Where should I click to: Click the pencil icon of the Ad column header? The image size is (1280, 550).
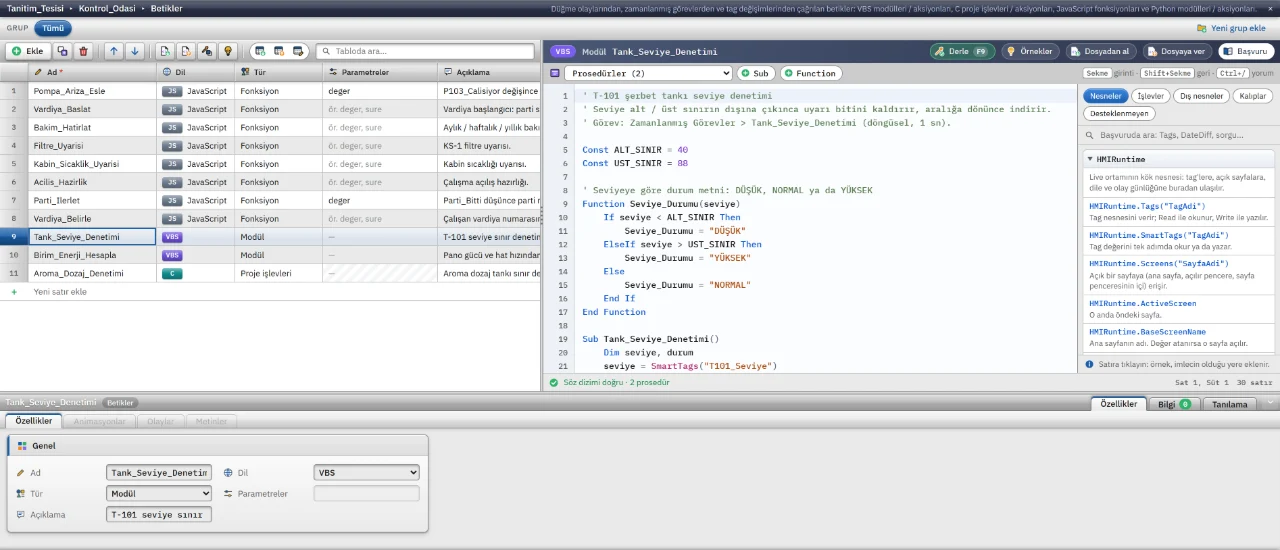(38, 72)
